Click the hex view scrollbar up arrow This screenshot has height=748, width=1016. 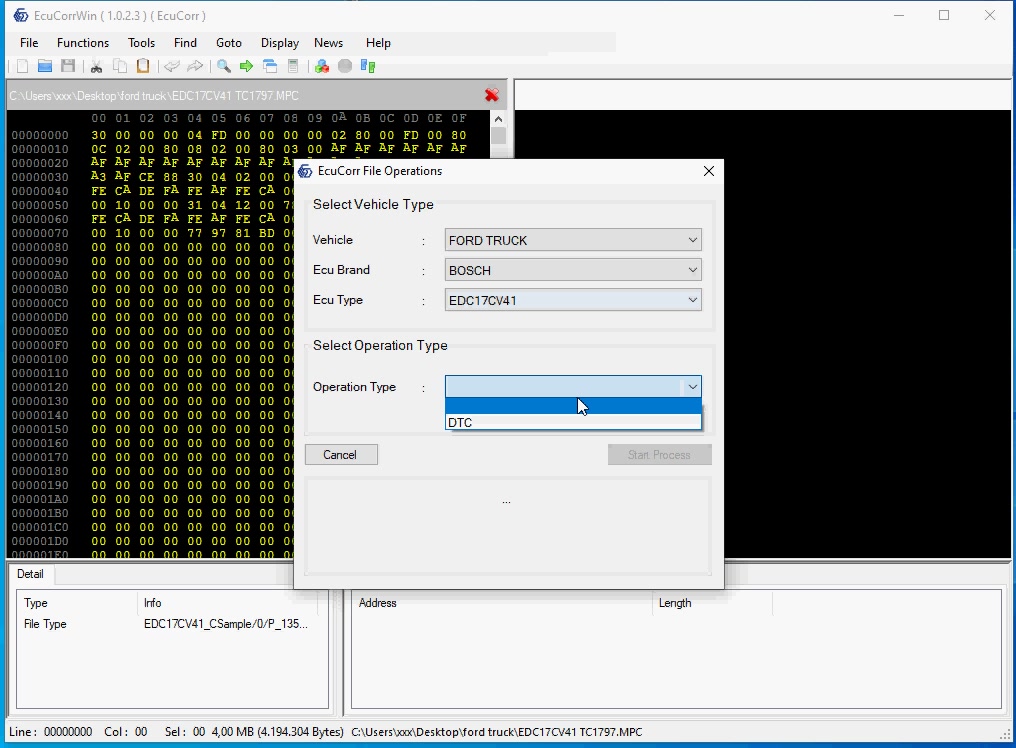[498, 119]
